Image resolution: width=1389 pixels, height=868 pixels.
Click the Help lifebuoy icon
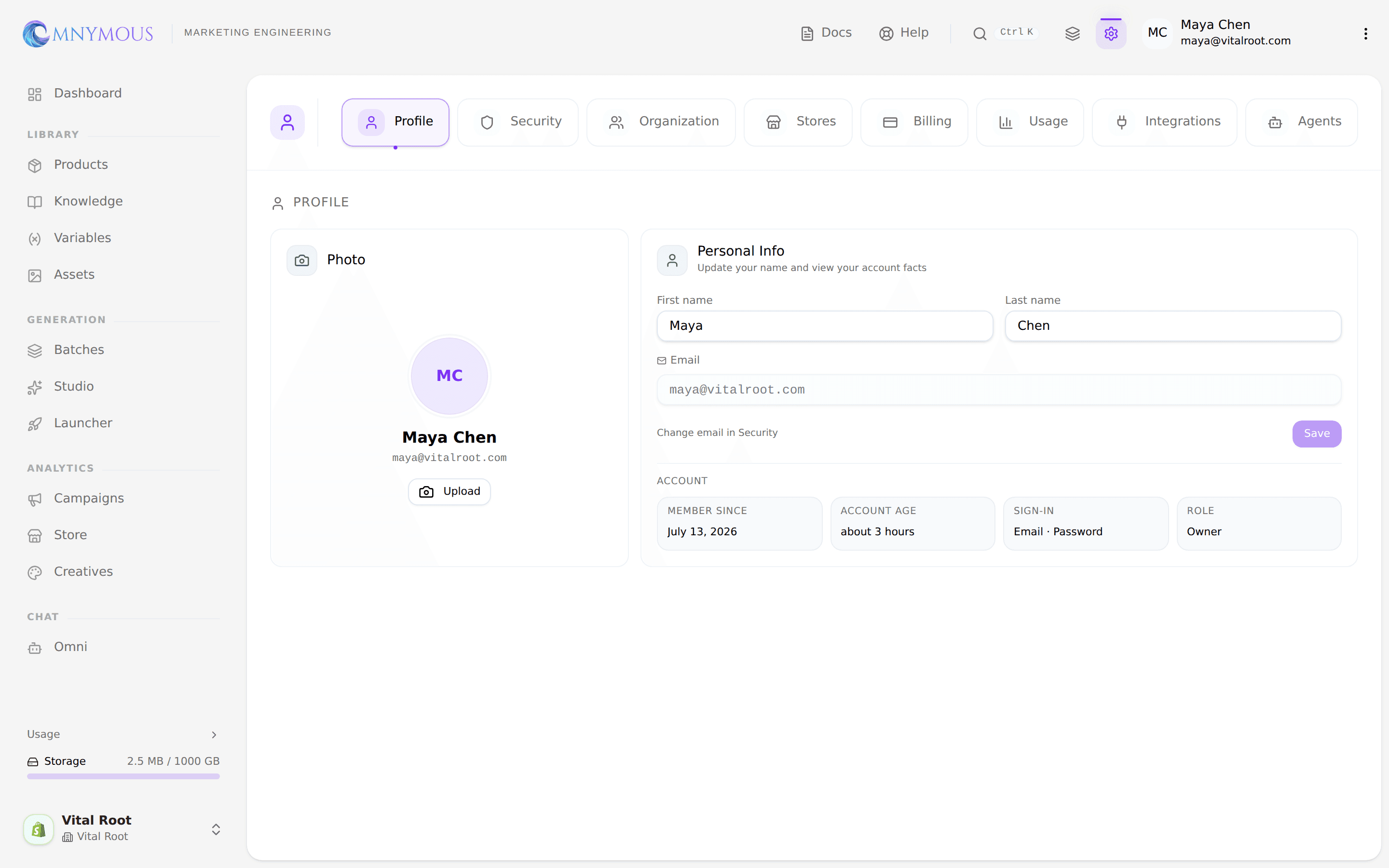(886, 34)
